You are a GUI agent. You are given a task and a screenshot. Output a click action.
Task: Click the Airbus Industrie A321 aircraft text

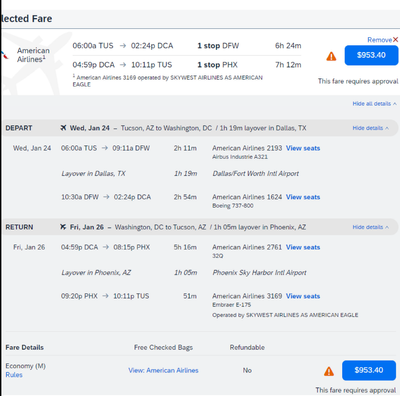point(240,157)
